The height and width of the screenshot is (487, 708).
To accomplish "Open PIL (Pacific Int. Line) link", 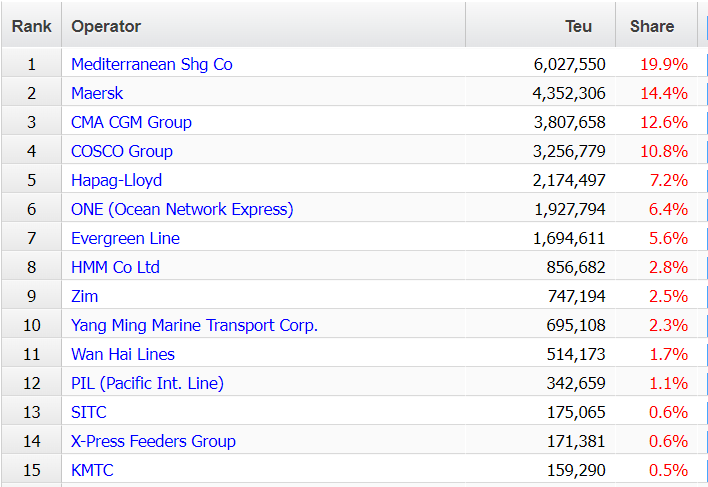I will click(148, 383).
